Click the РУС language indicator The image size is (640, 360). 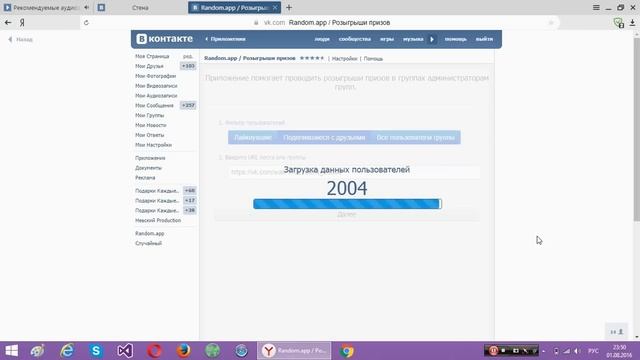(x=593, y=351)
